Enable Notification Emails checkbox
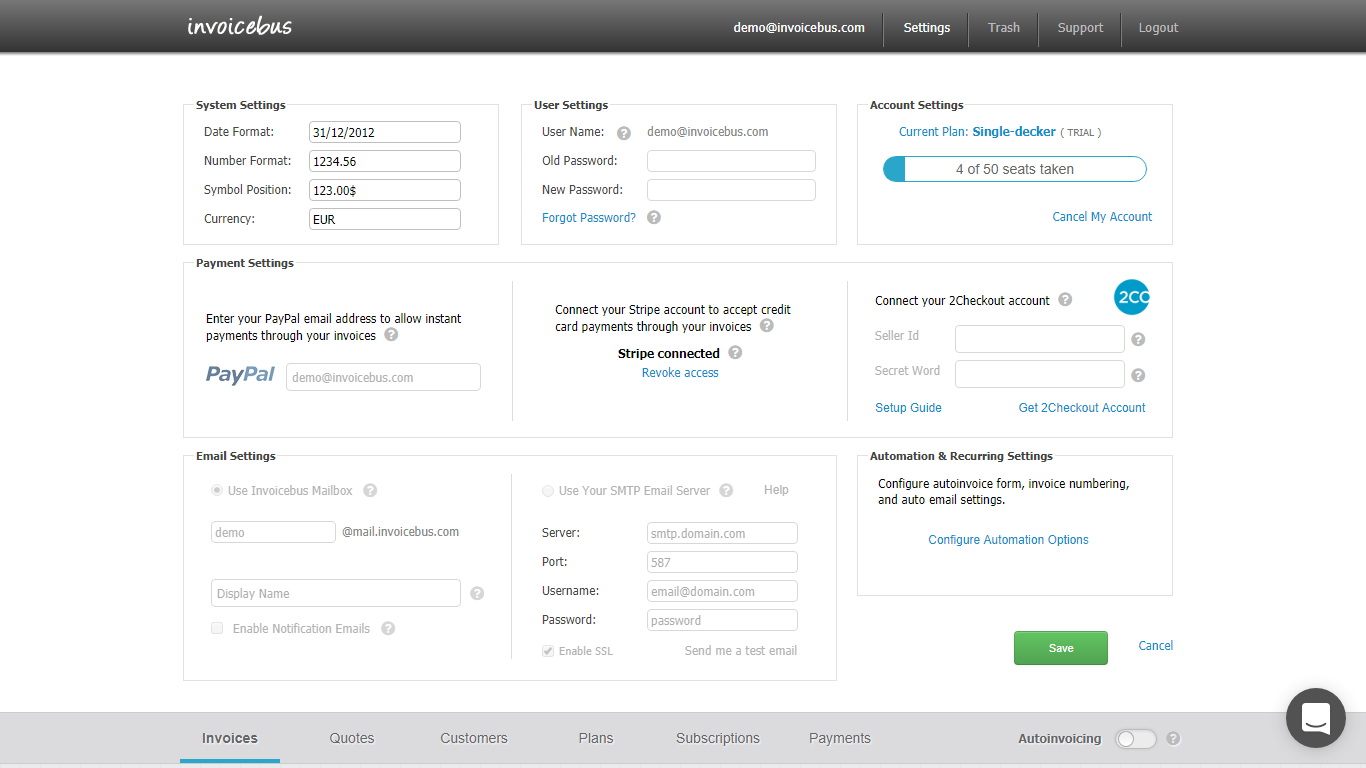Viewport: 1366px width, 768px height. tap(217, 628)
